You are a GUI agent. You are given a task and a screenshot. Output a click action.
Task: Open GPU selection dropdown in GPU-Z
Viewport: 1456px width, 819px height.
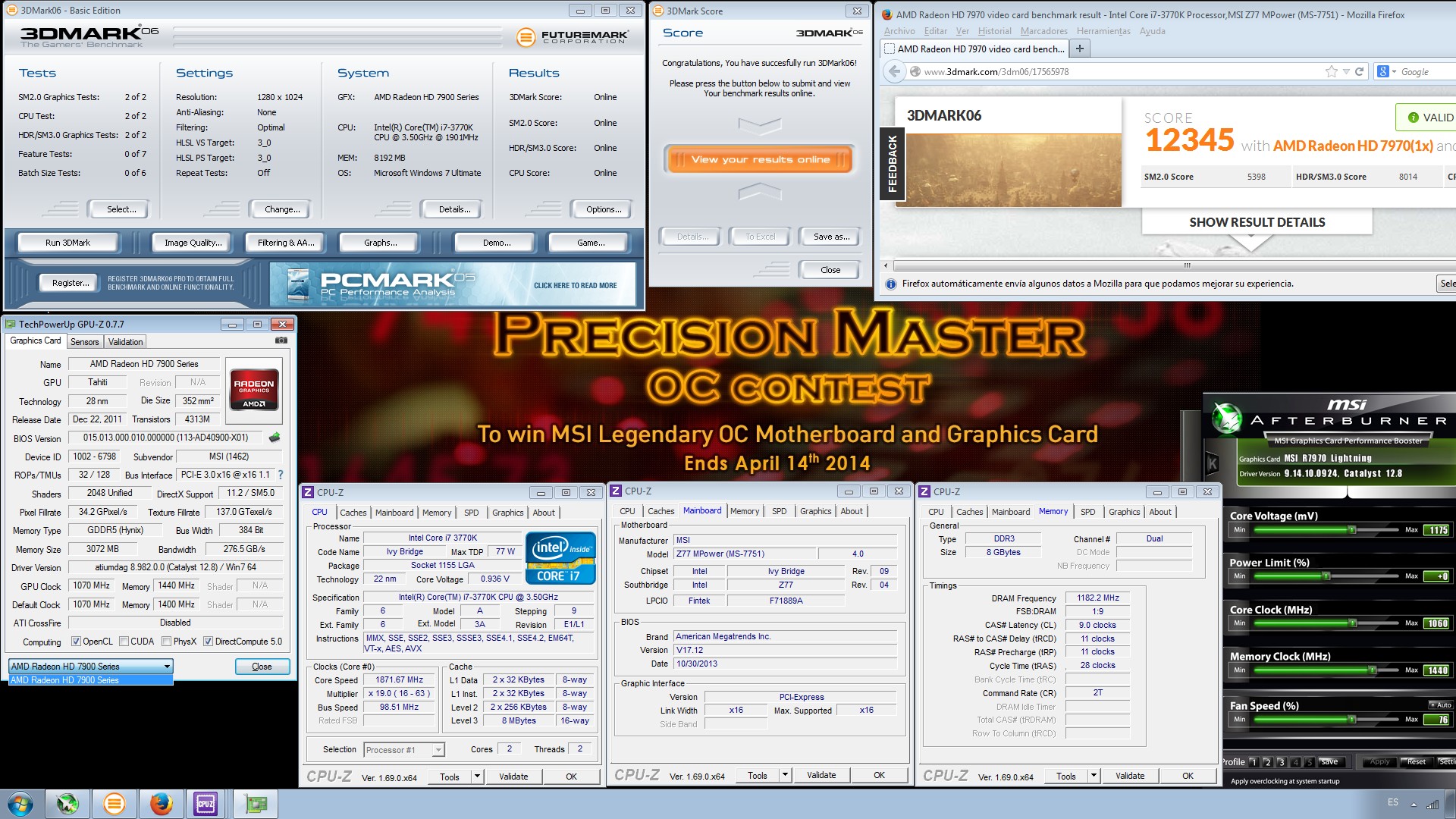(x=91, y=667)
